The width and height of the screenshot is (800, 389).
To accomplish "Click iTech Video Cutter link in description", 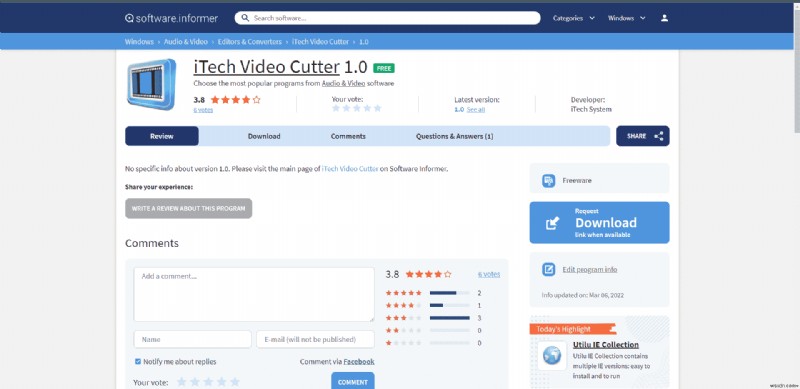I will click(350, 168).
